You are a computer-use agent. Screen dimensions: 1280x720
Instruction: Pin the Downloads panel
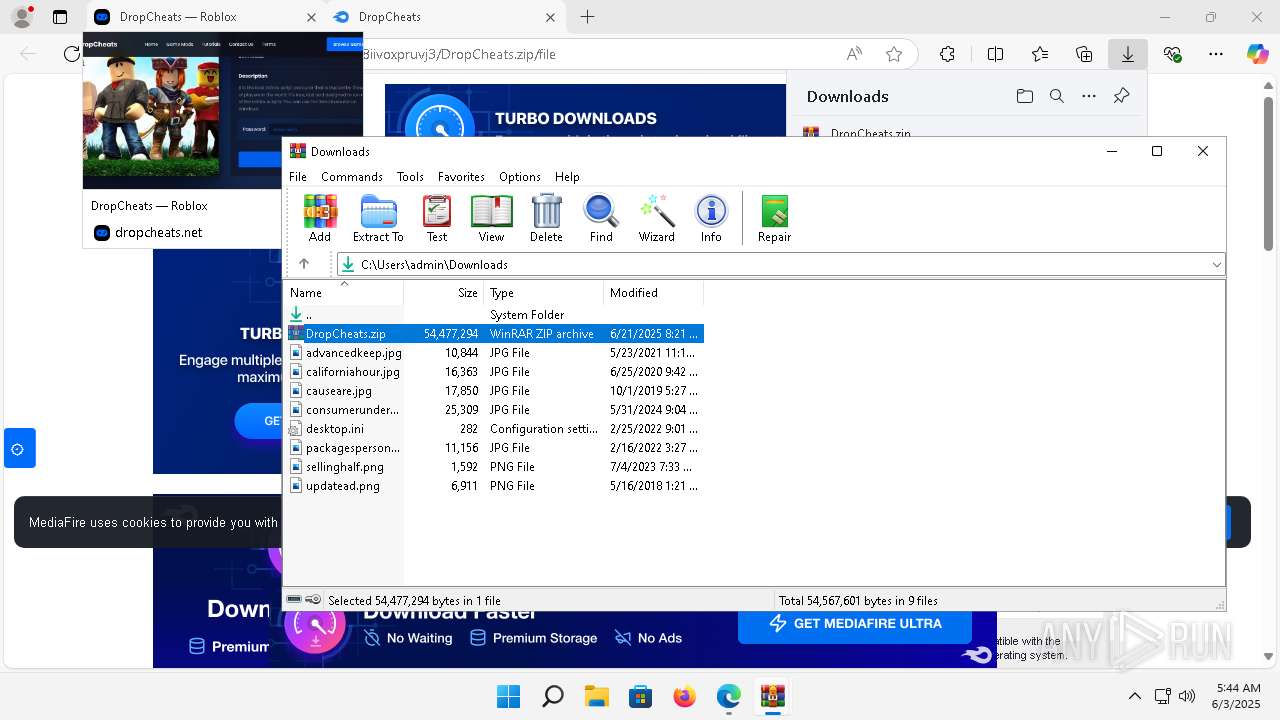pos(1121,96)
